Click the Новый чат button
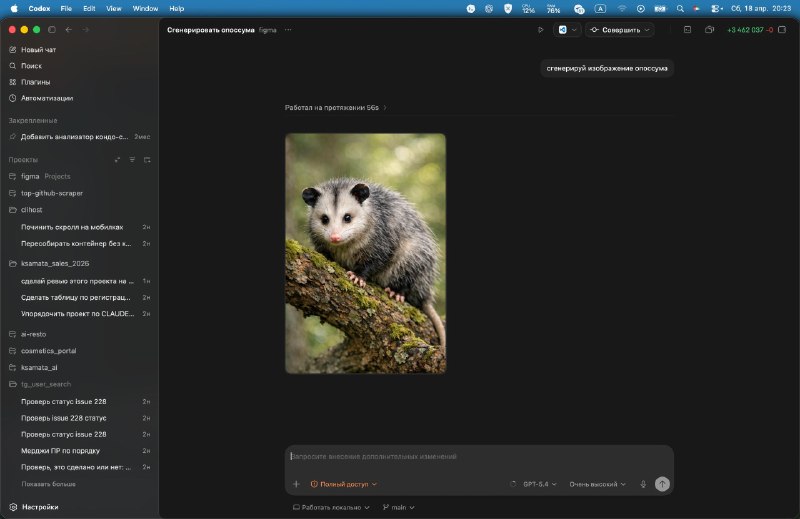Screen dimensions: 800x519 (39, 49)
